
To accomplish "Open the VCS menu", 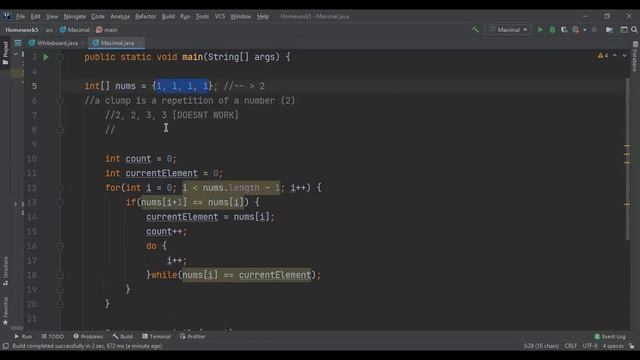I will pos(220,16).
